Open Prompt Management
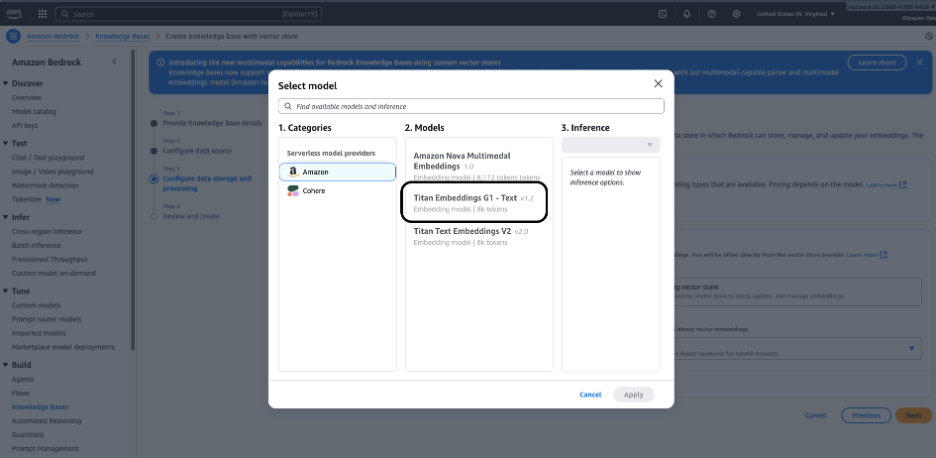 45,448
